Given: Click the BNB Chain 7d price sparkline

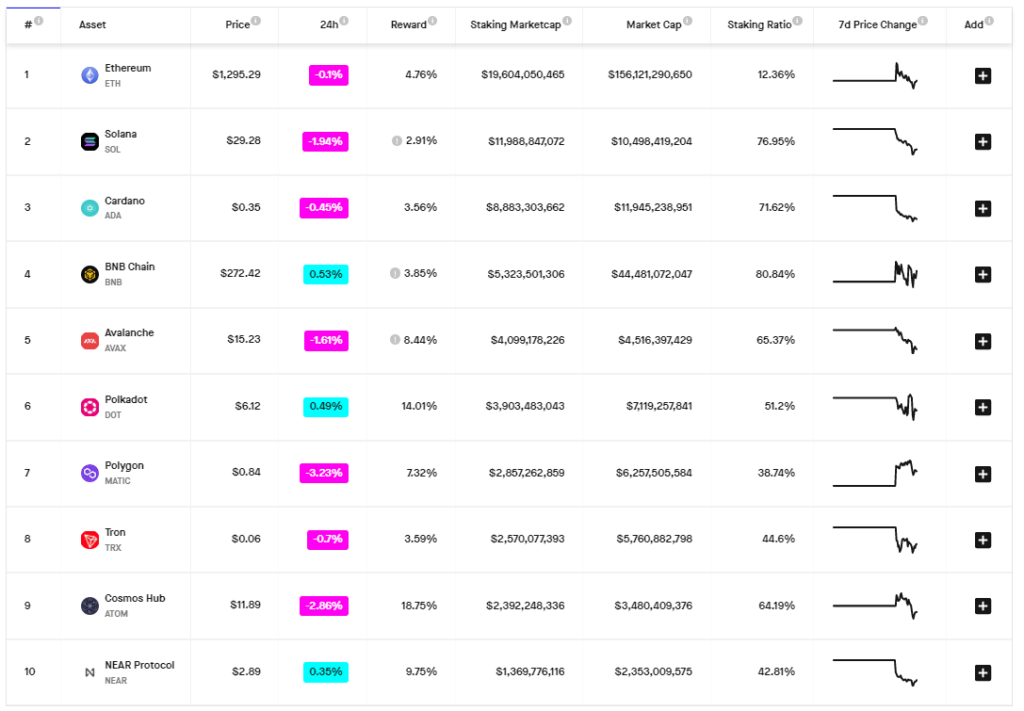Looking at the screenshot, I should coord(875,273).
